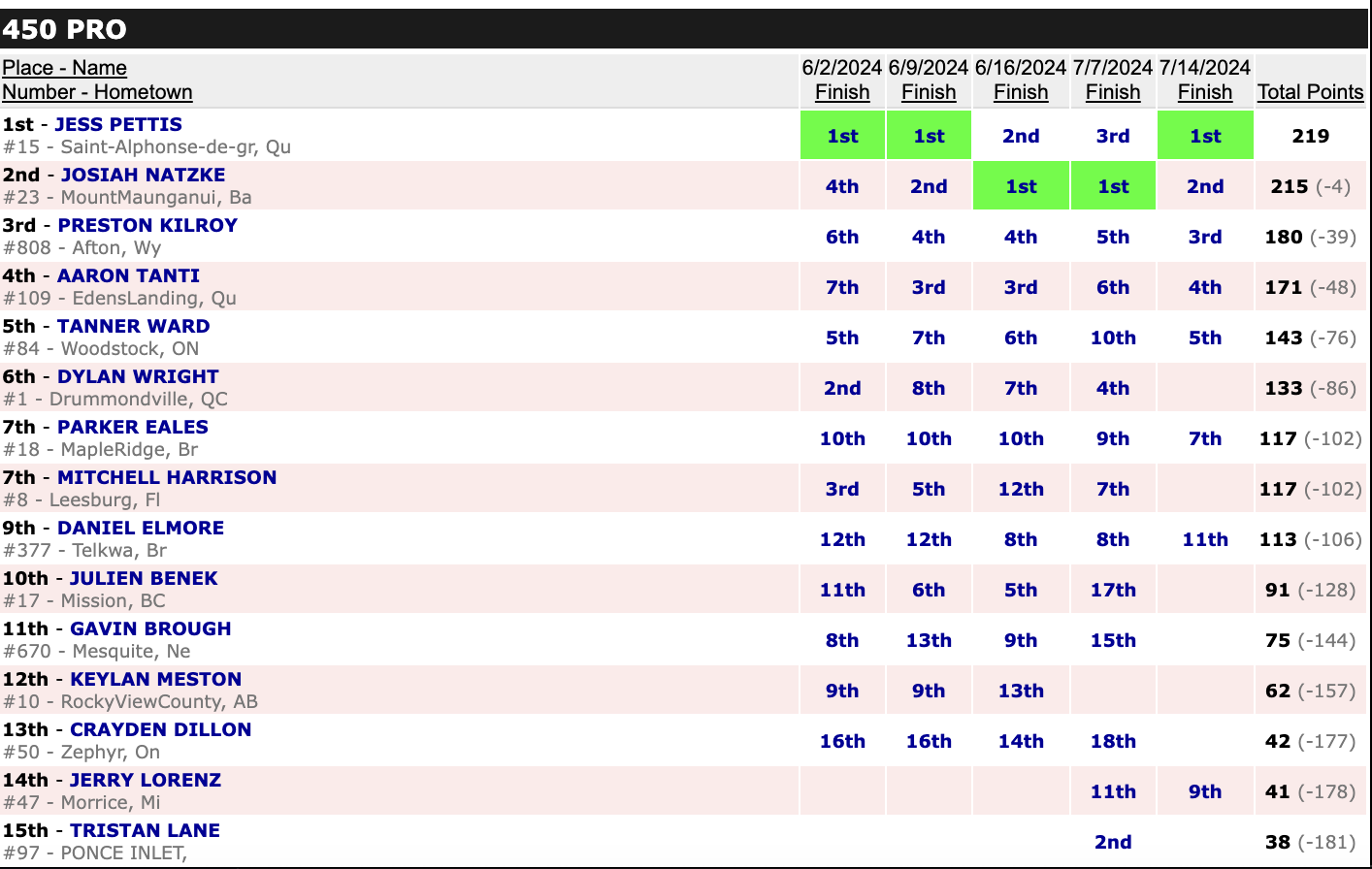1372x869 pixels.
Task: Open Jess Pettis rider profile link
Action: pos(118,124)
